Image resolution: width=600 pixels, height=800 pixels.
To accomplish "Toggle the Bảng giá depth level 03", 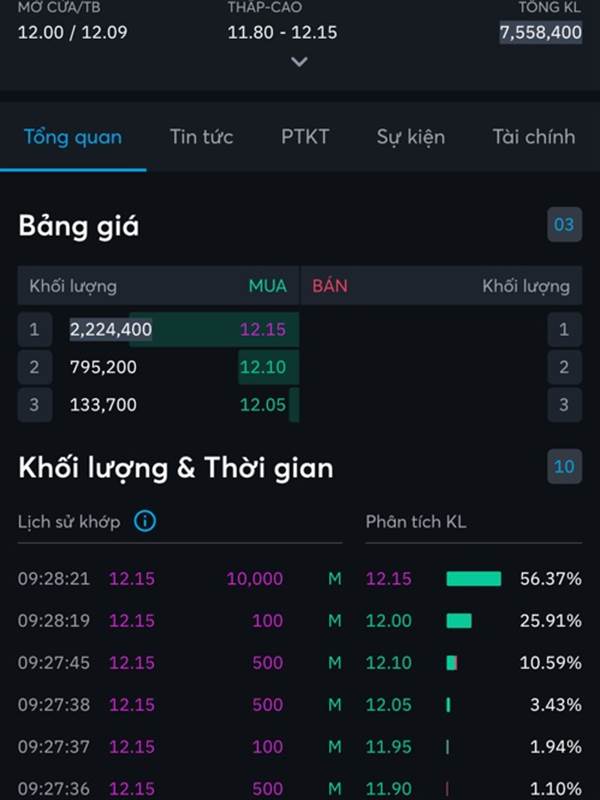I will (564, 225).
